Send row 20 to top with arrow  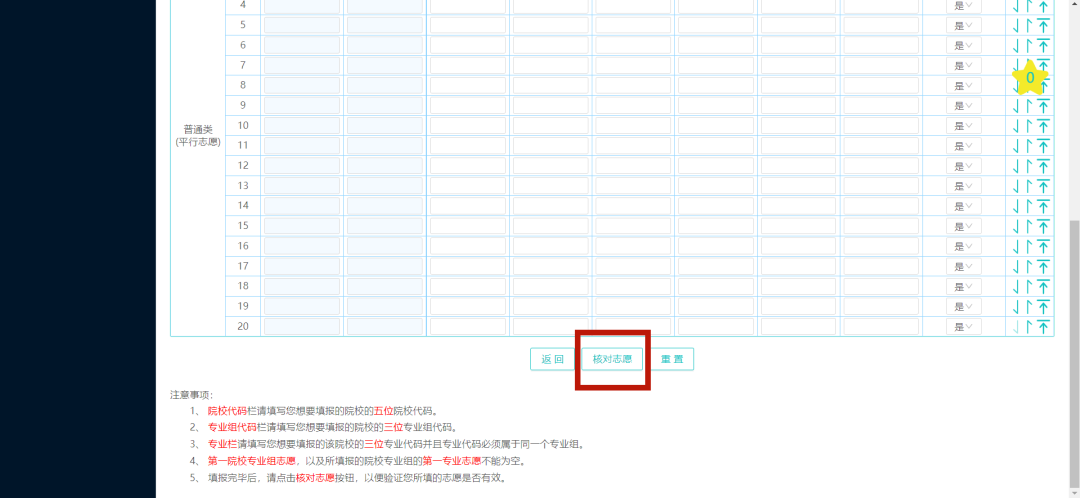1043,327
